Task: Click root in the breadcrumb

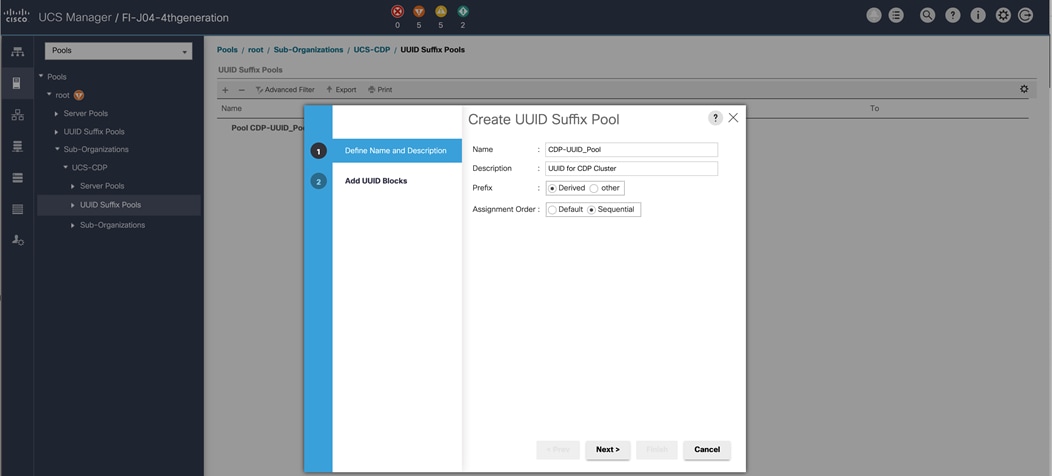Action: click(x=256, y=50)
